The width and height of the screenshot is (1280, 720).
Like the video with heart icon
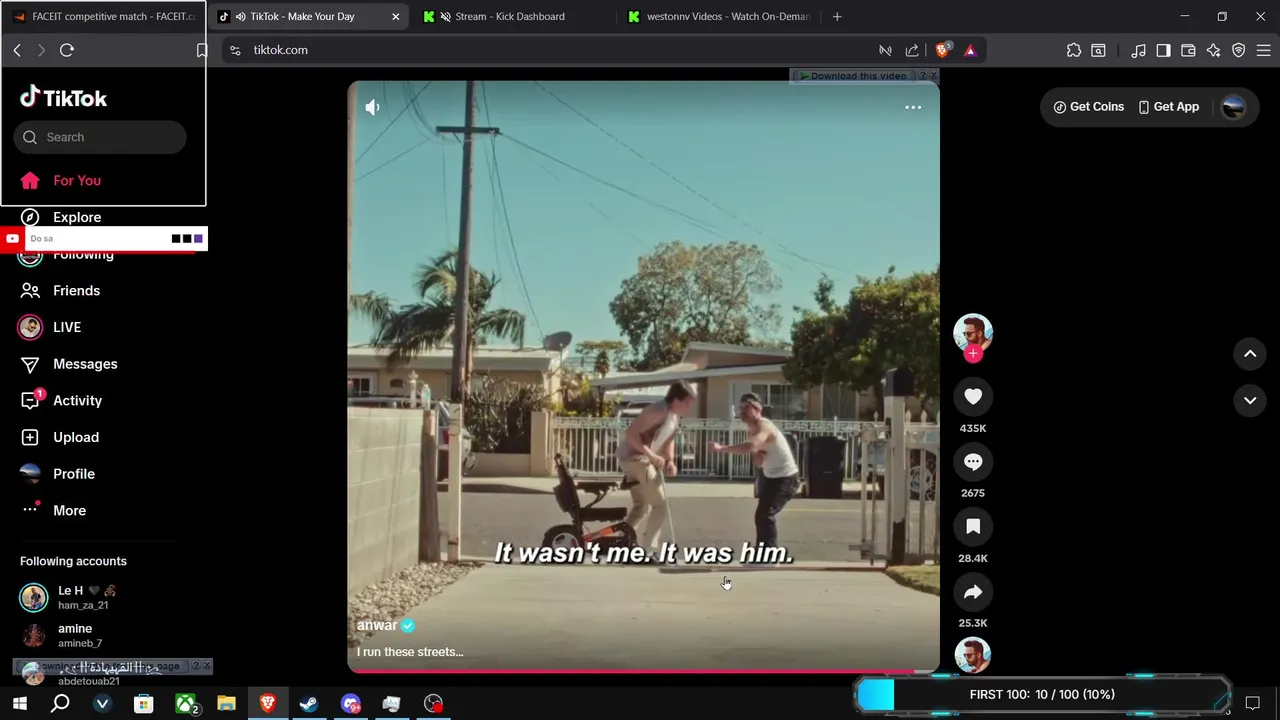[x=973, y=397]
